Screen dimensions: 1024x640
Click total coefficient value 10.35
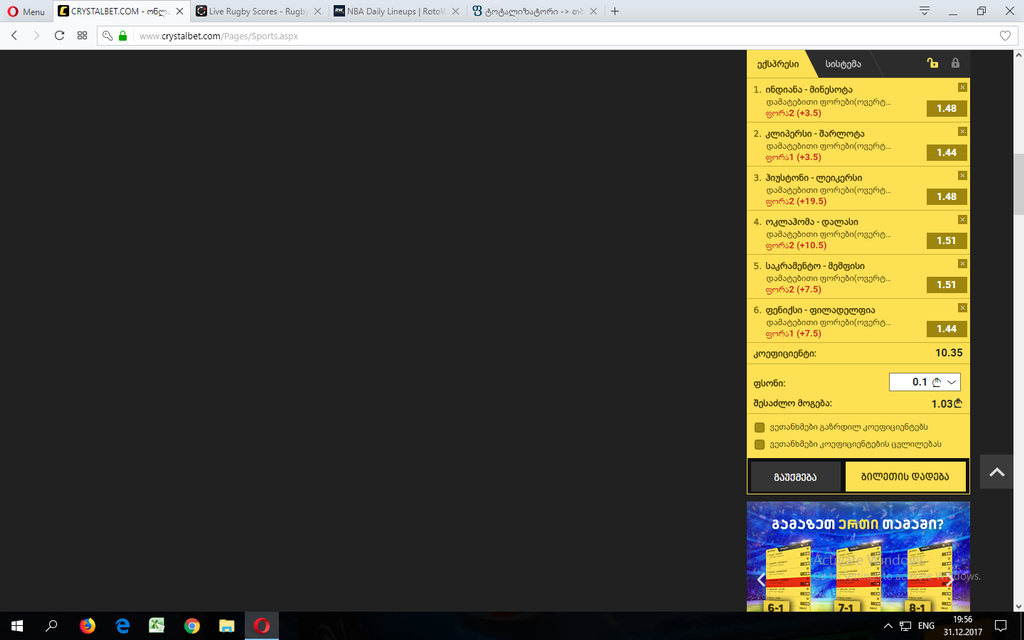pyautogui.click(x=949, y=353)
